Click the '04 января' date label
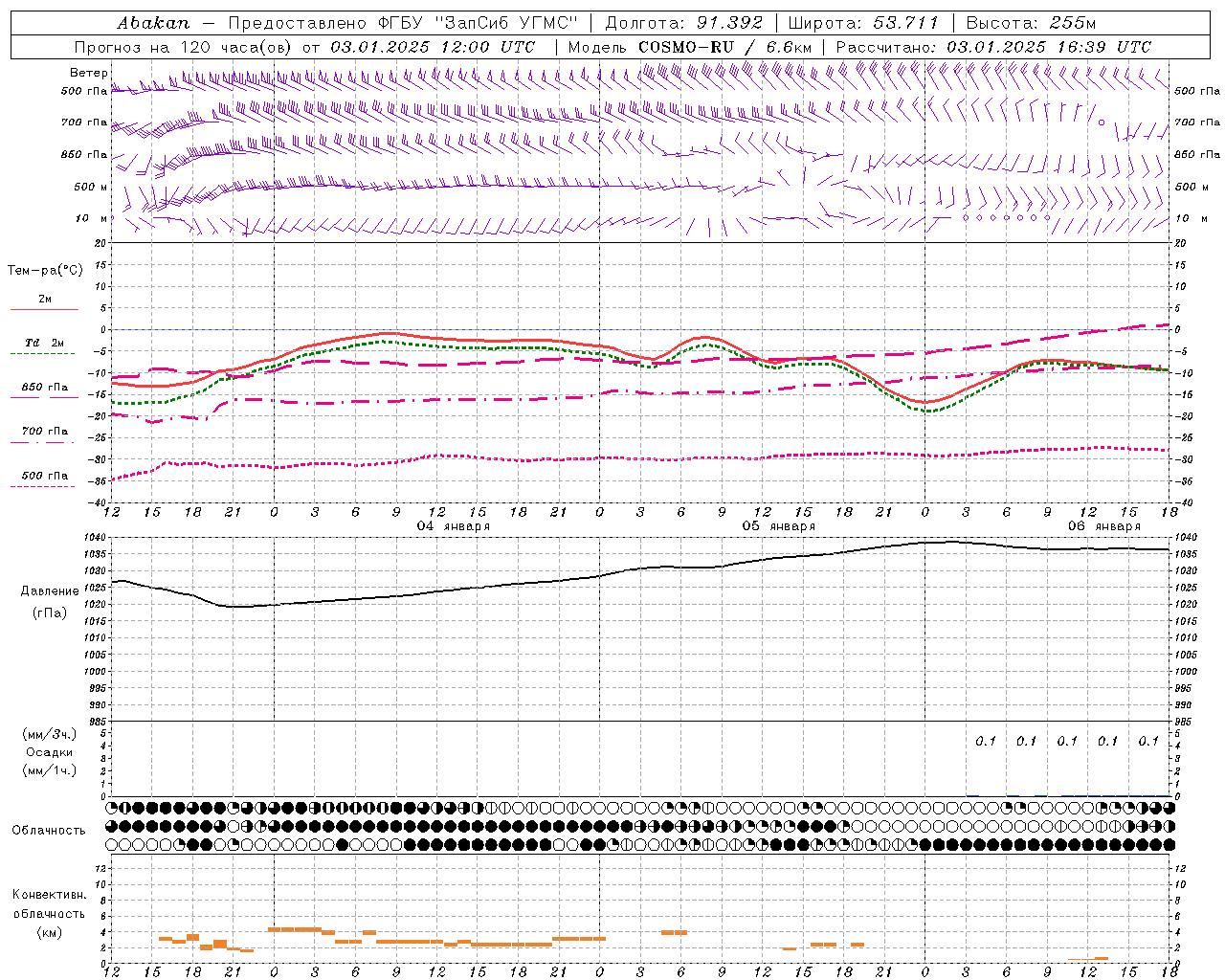The width and height of the screenshot is (1225, 980). 453,526
